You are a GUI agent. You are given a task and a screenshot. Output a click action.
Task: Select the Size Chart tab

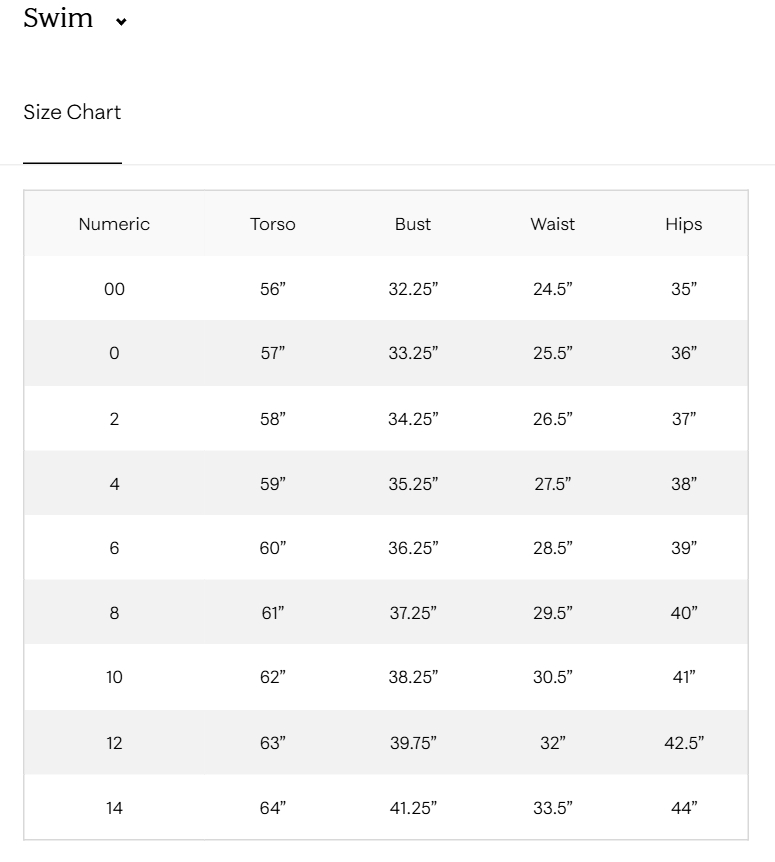tap(72, 112)
